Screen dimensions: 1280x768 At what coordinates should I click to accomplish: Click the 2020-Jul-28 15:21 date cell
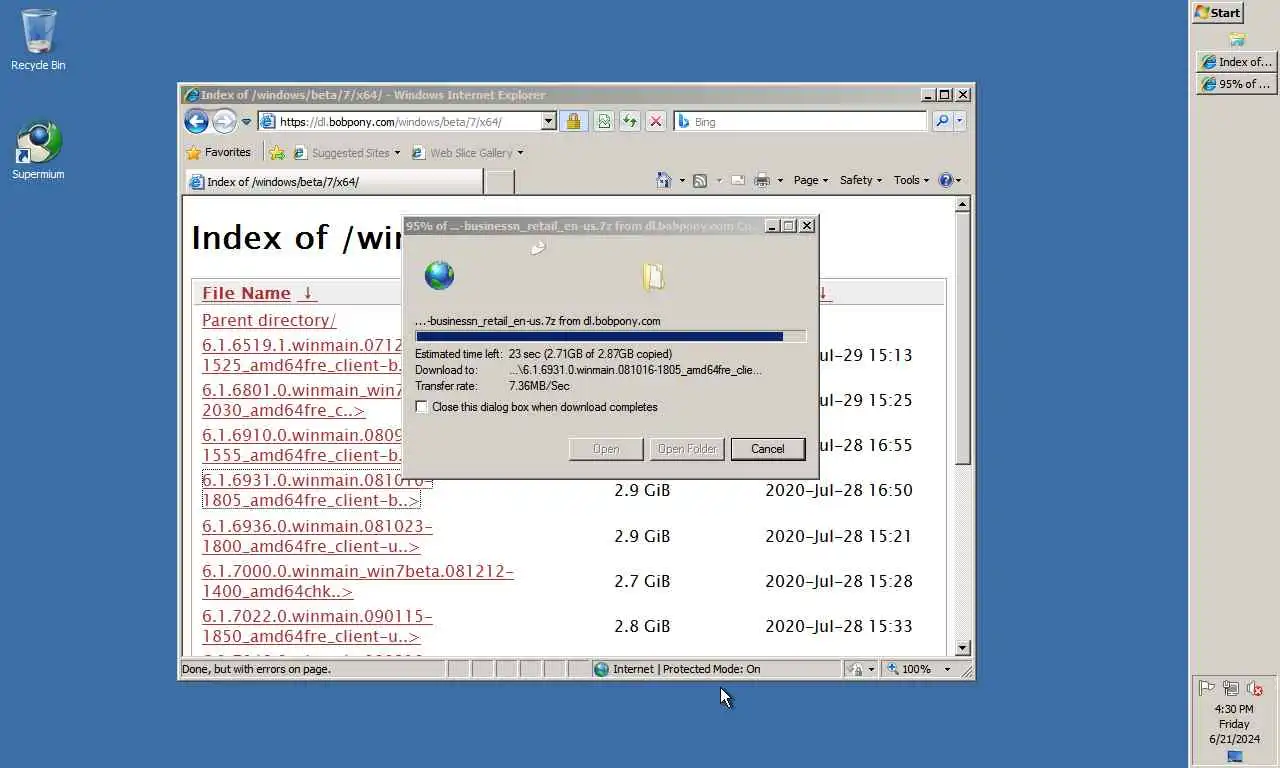click(839, 536)
